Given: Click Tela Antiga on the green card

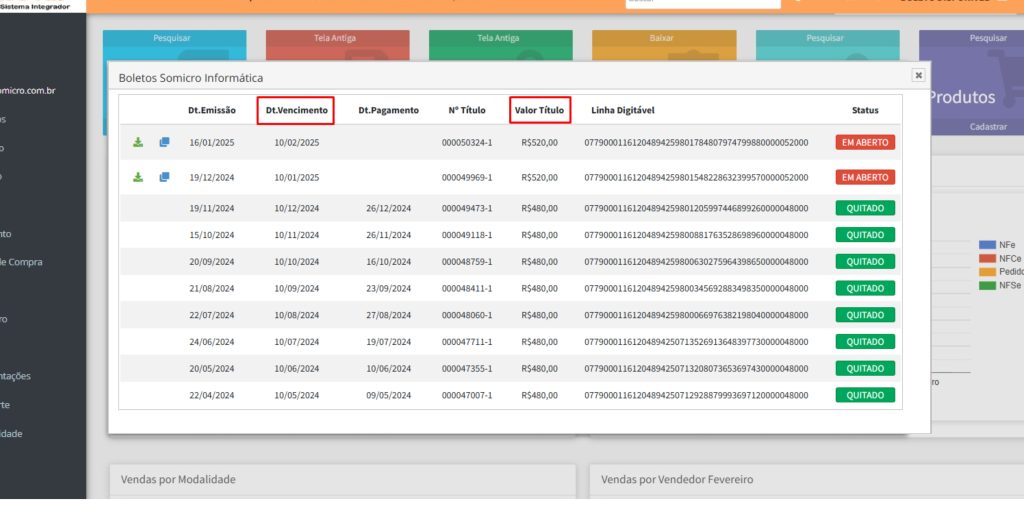Looking at the screenshot, I should click(498, 38).
